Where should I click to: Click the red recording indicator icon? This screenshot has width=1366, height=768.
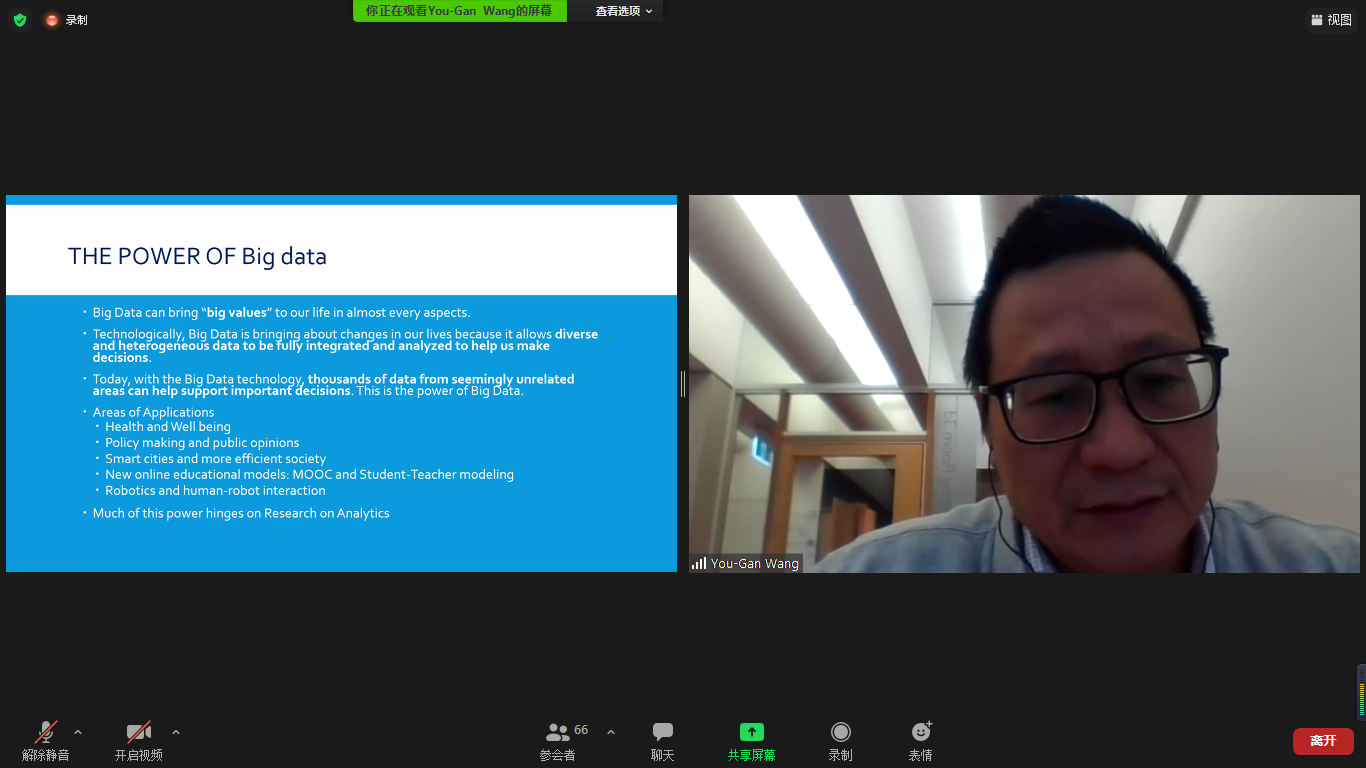pos(52,20)
